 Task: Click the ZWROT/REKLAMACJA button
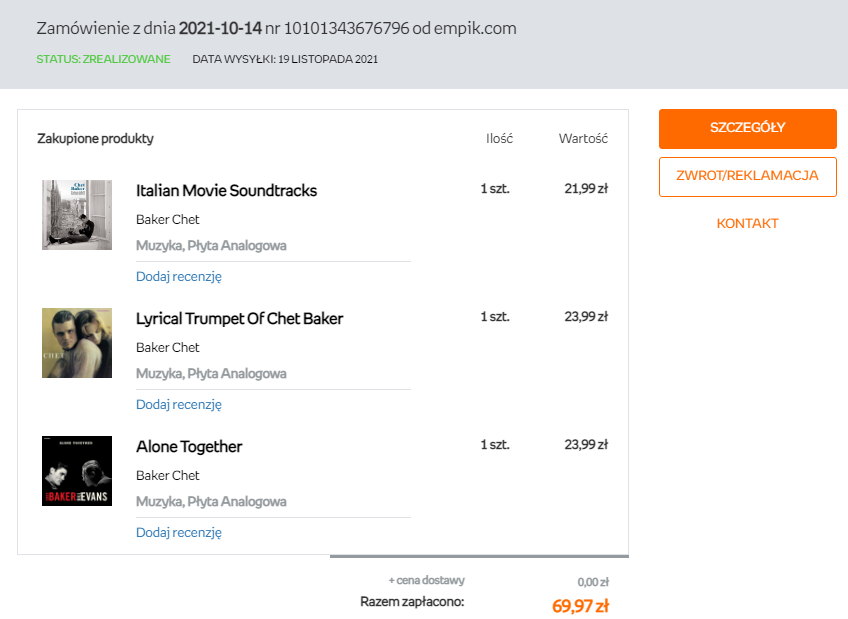pos(747,176)
